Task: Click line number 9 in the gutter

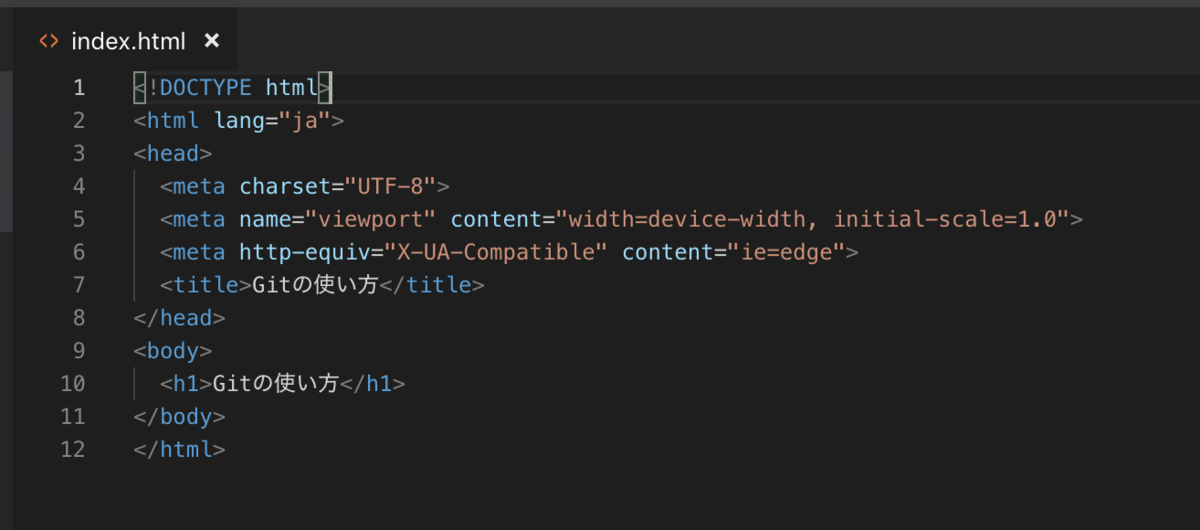Action: tap(79, 351)
